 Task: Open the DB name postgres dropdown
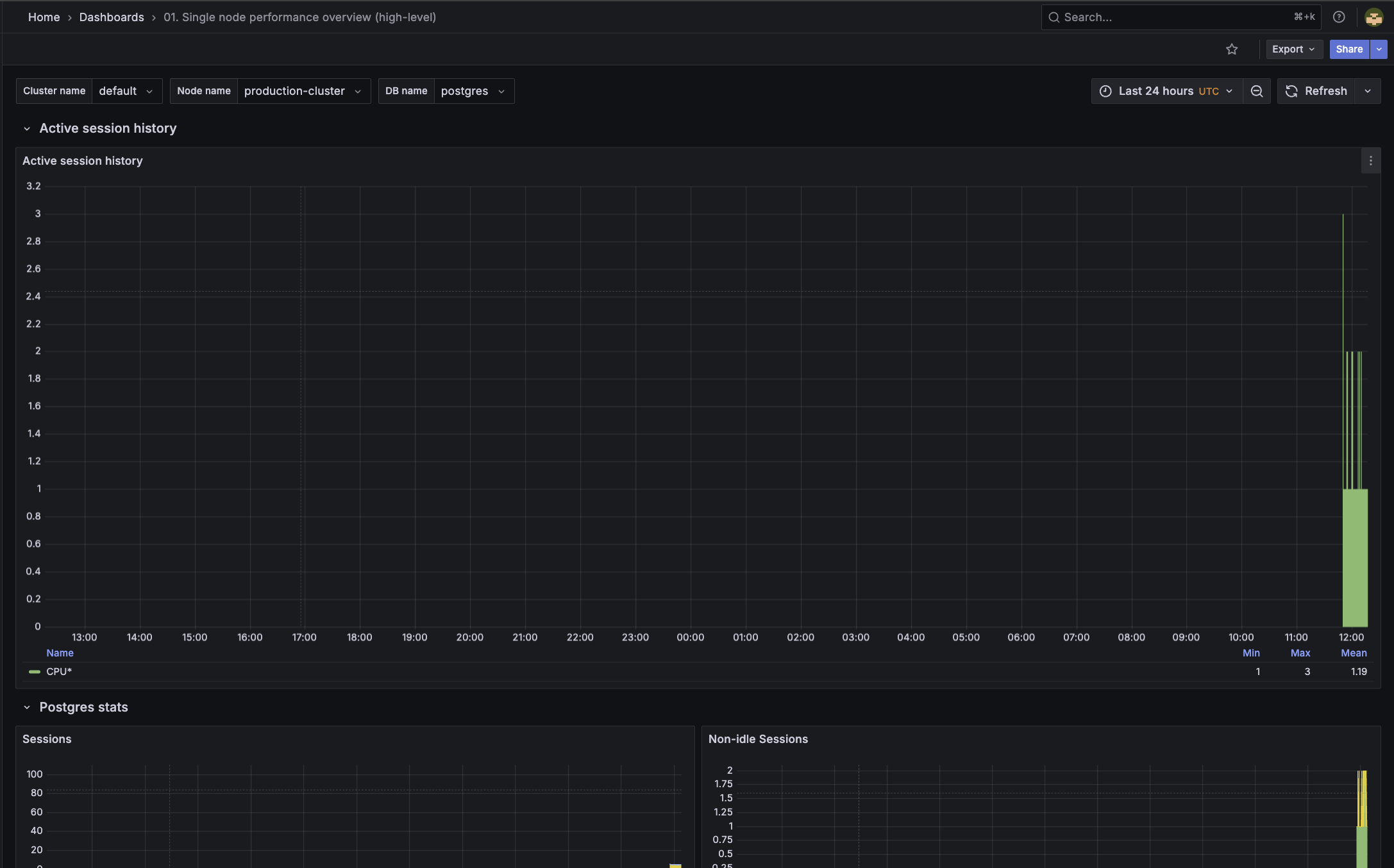click(x=474, y=90)
